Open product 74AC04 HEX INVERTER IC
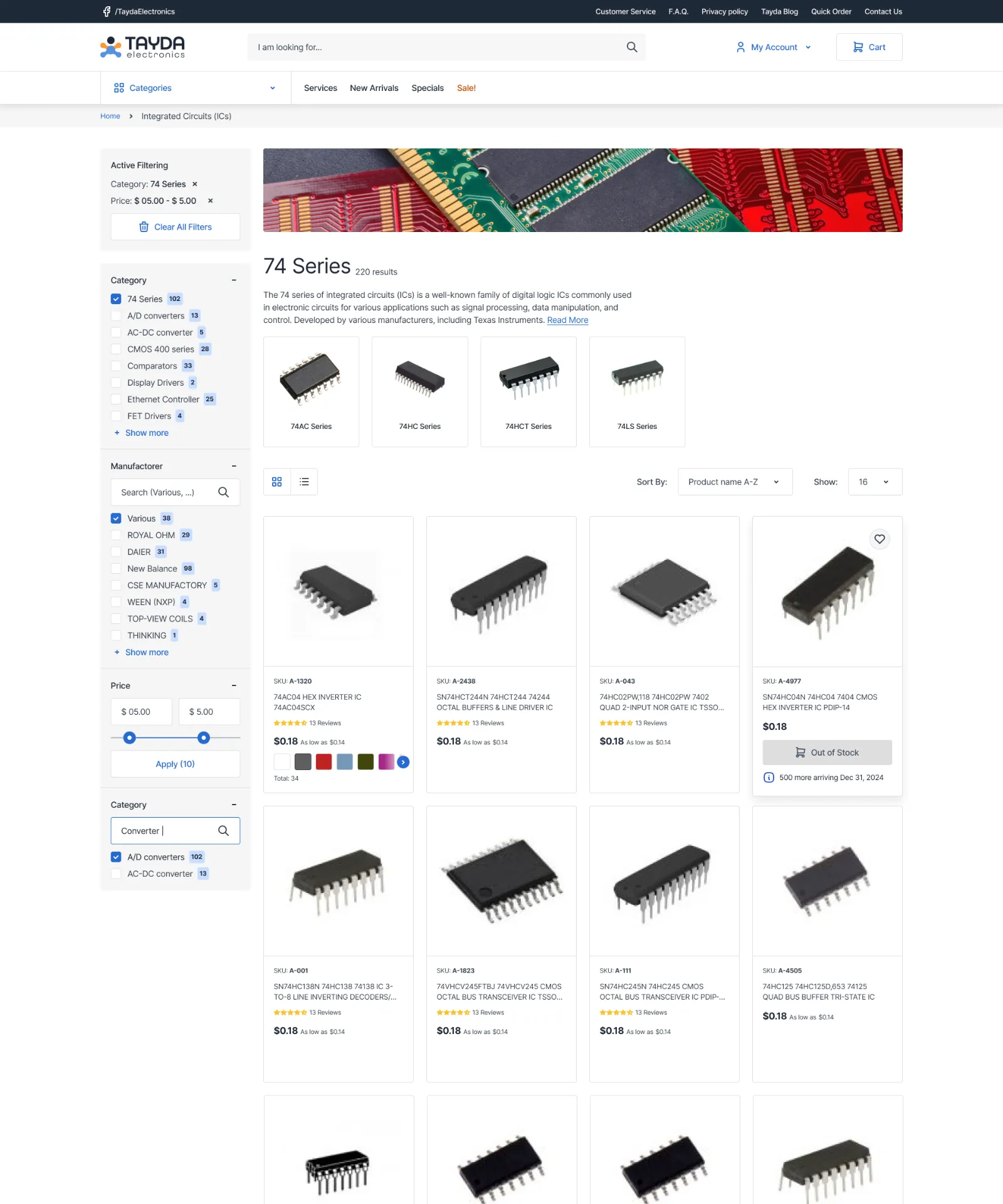This screenshot has width=1003, height=1204. point(318,702)
